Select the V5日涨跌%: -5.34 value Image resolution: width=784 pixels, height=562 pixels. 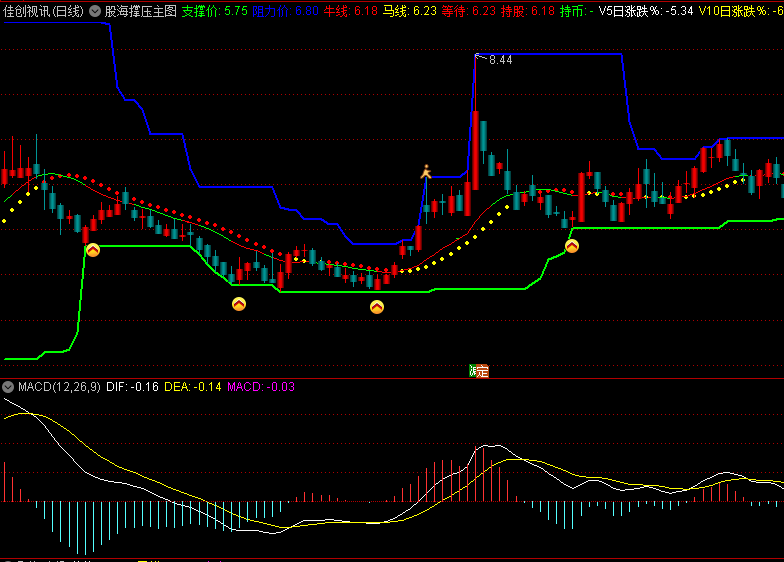pos(646,11)
